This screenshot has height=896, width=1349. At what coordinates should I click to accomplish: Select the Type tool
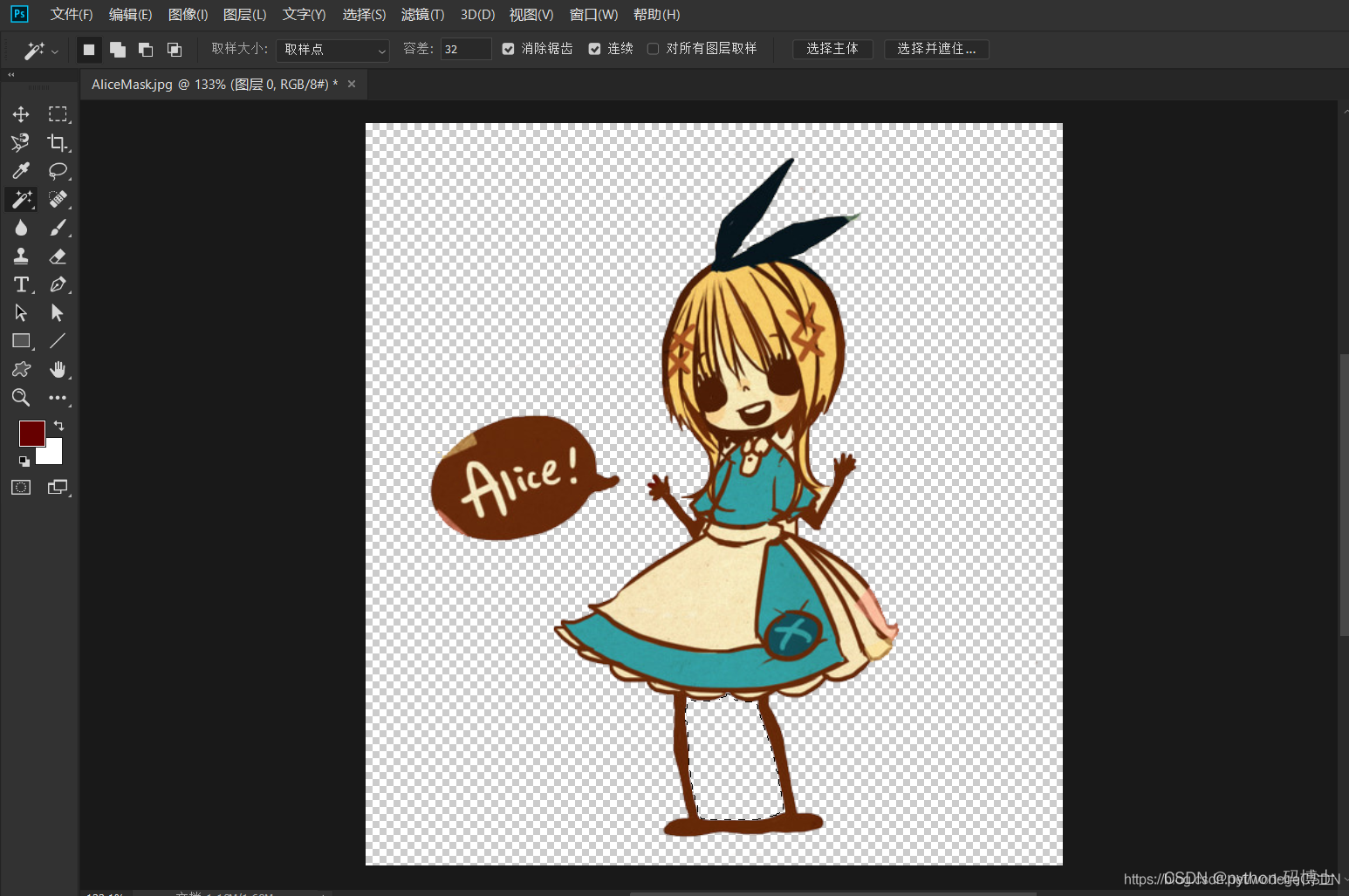pos(21,284)
